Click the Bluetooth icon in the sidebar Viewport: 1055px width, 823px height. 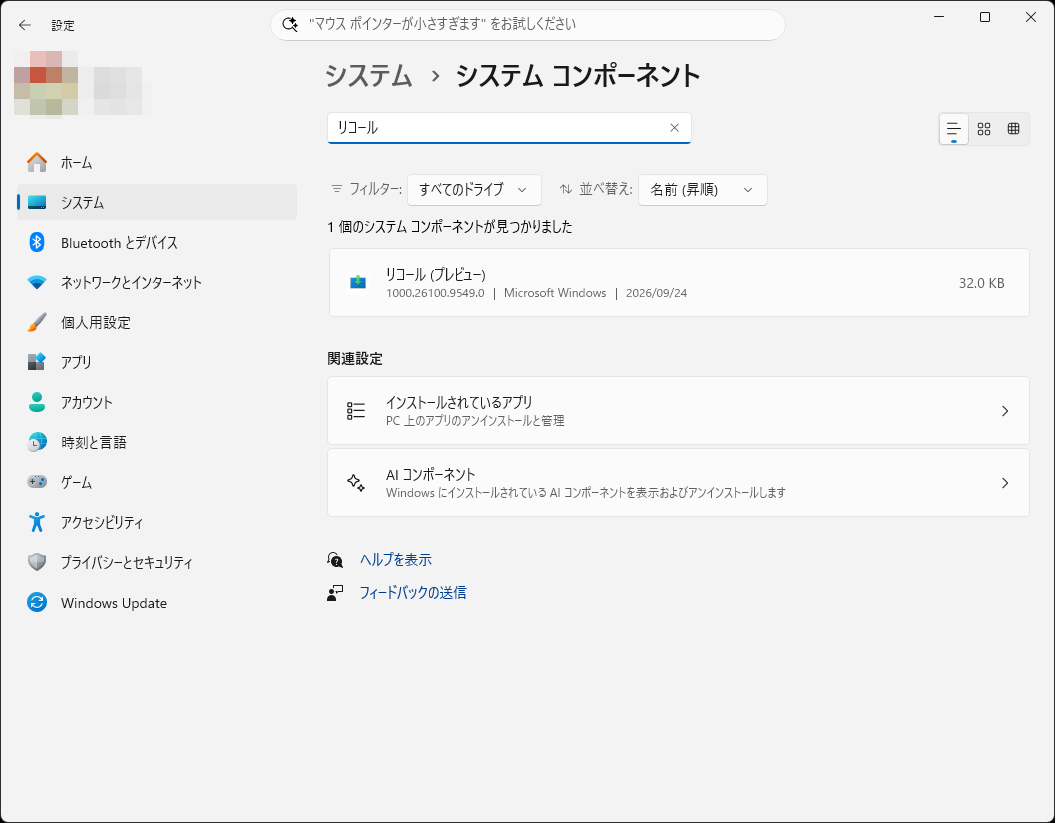pyautogui.click(x=37, y=242)
